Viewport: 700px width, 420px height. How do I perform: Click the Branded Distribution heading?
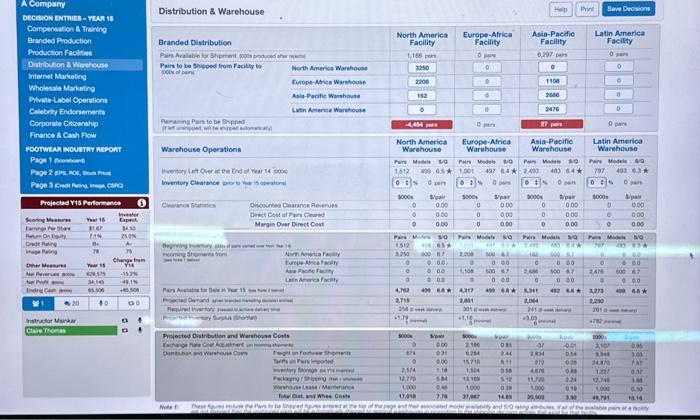point(195,43)
